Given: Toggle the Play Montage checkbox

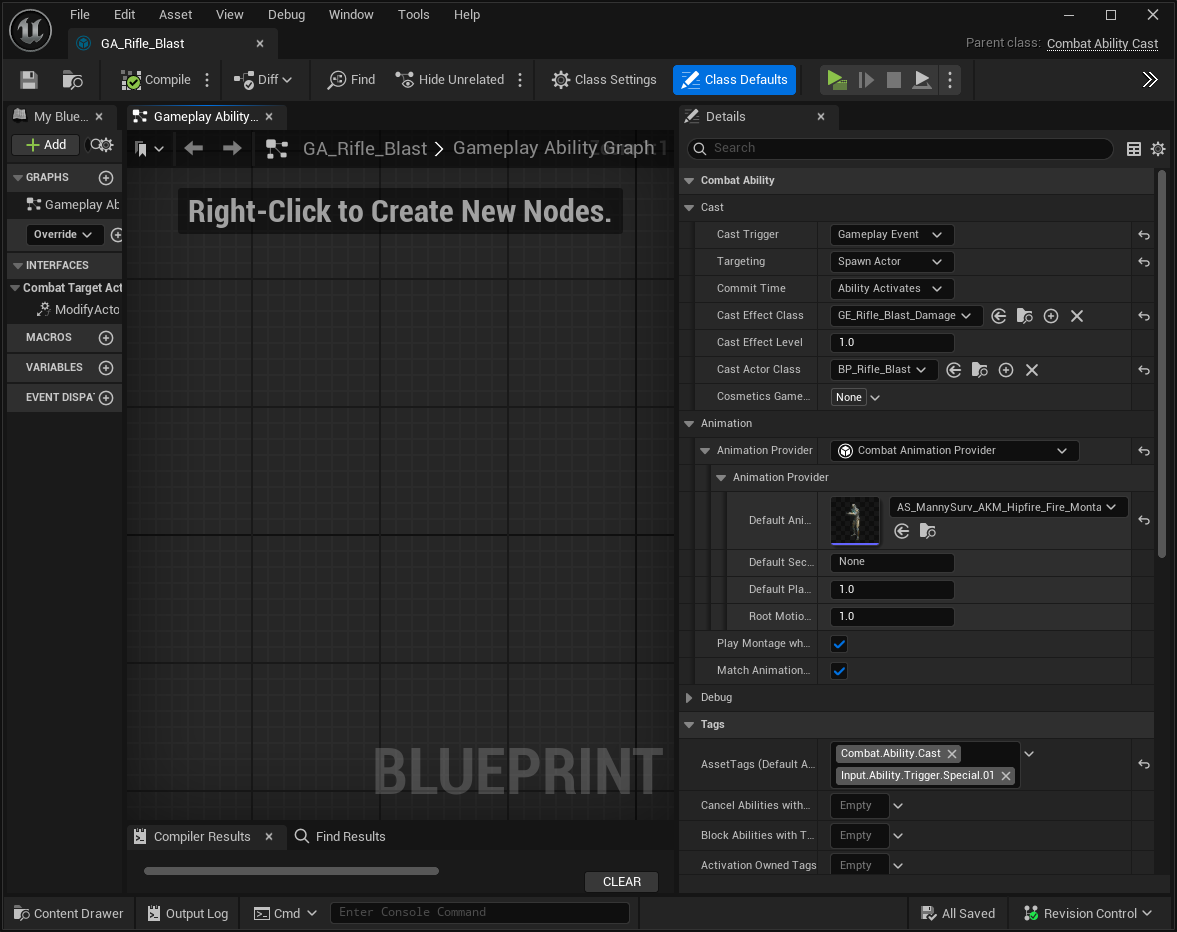Looking at the screenshot, I should coord(839,644).
